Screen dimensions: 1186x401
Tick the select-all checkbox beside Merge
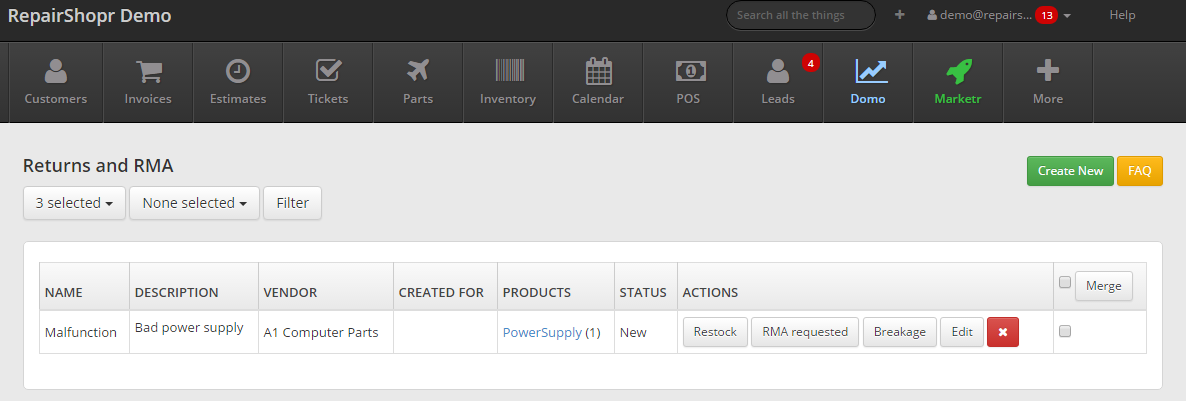[1065, 282]
